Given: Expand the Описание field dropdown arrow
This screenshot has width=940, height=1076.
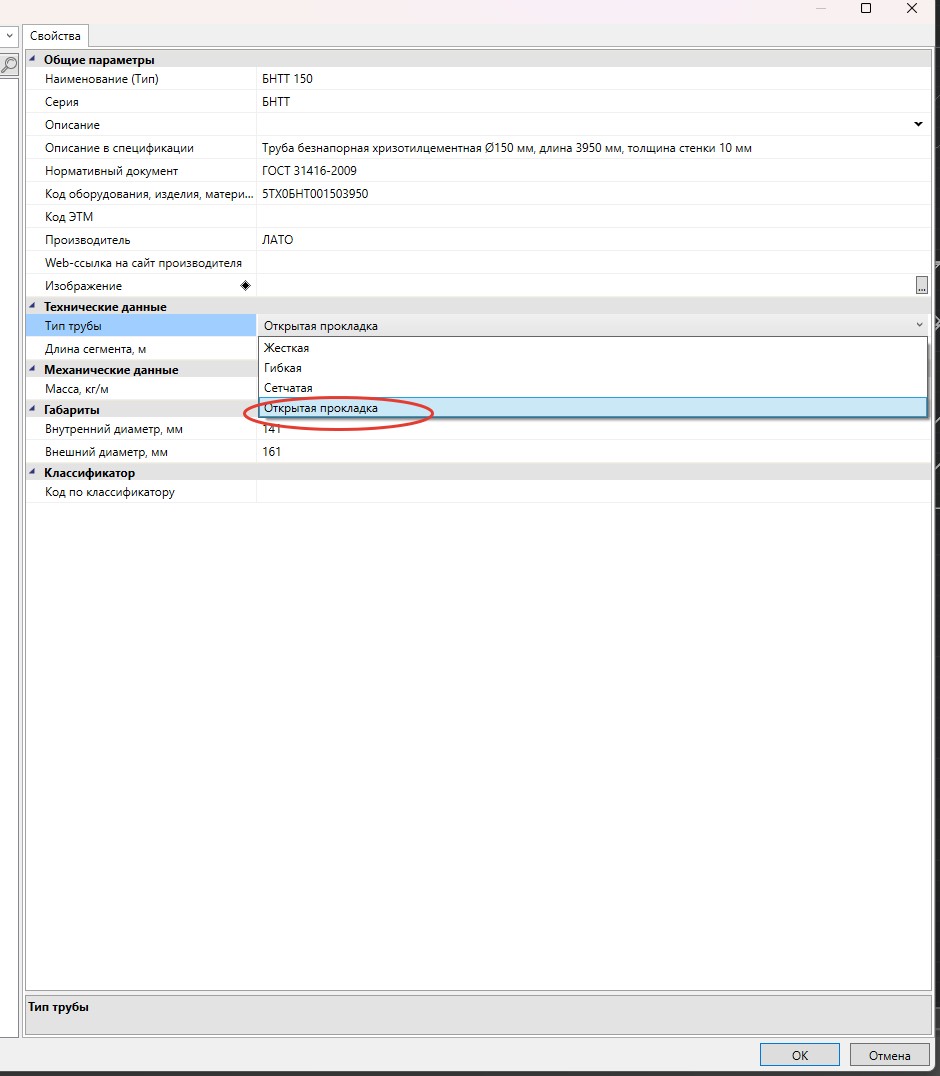Looking at the screenshot, I should tap(918, 125).
